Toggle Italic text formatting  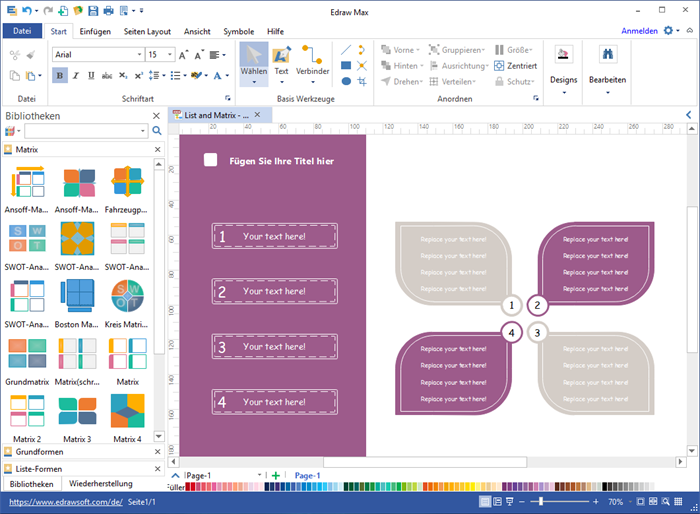tap(77, 74)
